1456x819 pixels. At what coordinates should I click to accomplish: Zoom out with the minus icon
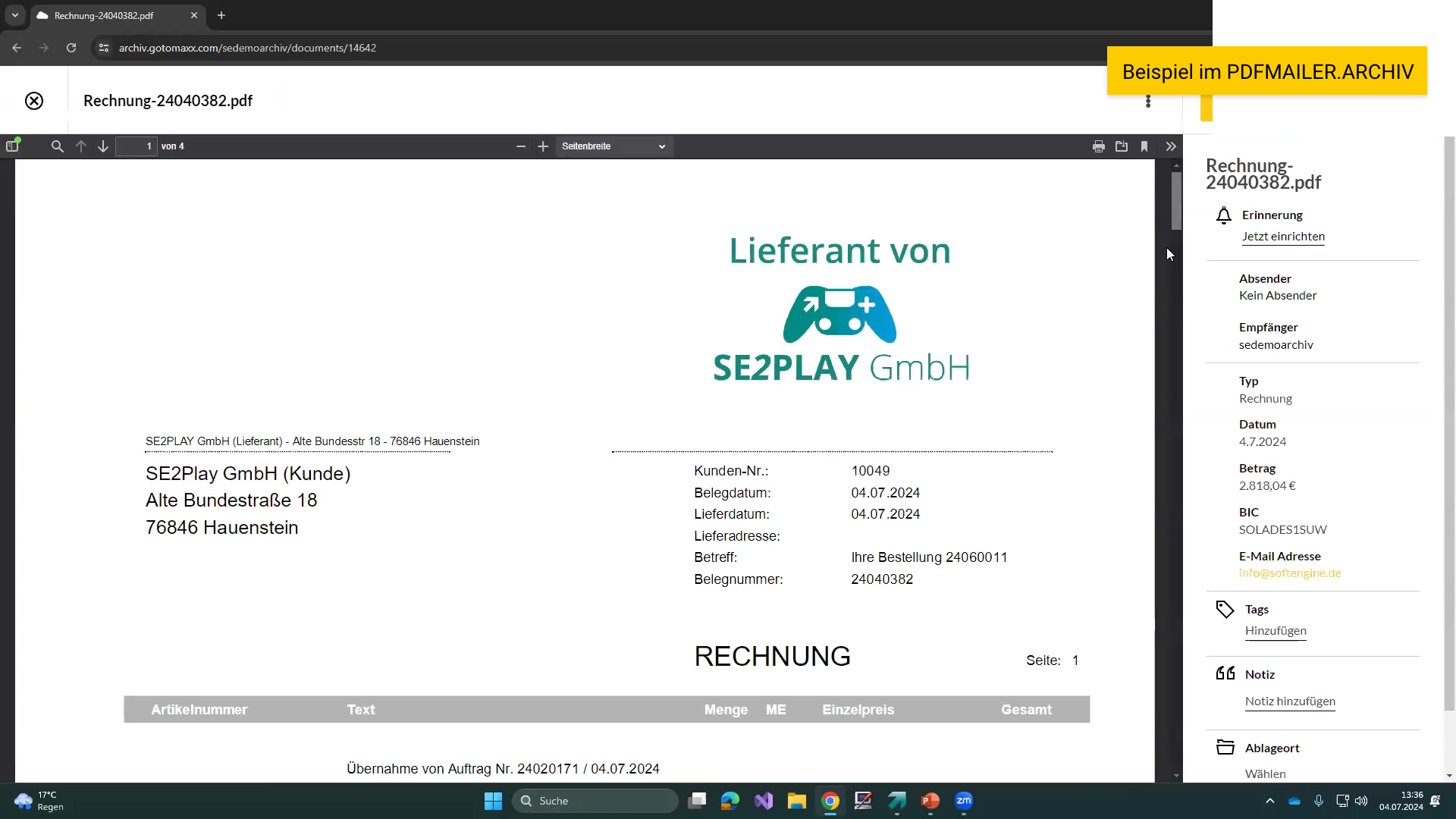coord(521,146)
